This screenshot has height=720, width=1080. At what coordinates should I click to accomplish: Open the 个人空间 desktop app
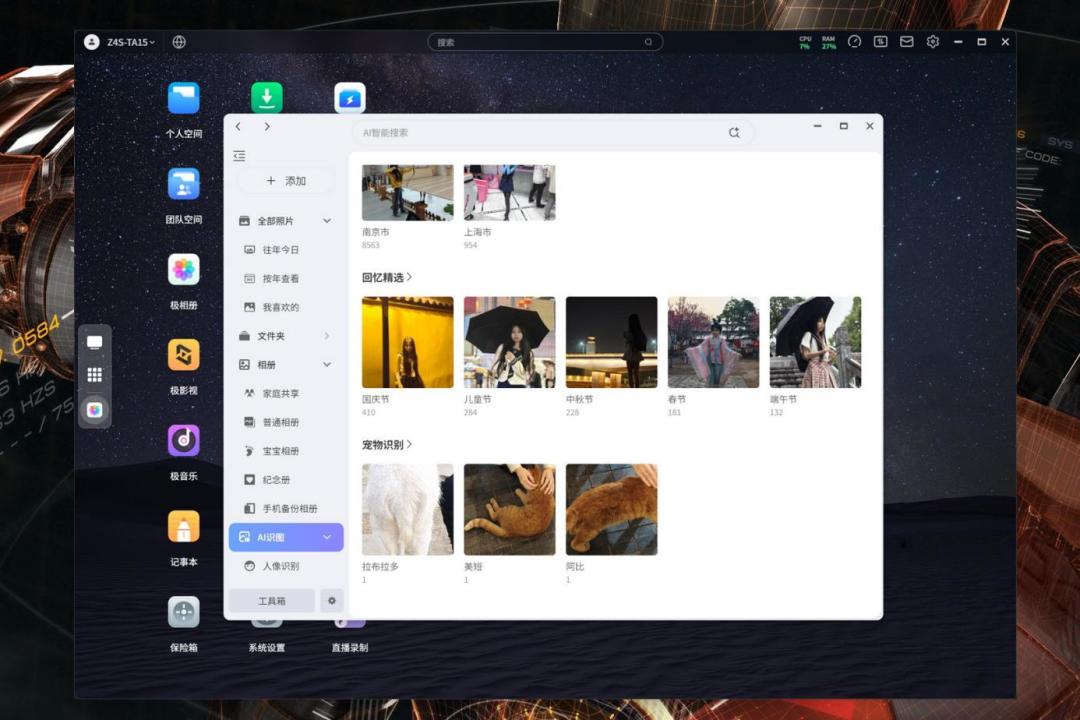[184, 99]
